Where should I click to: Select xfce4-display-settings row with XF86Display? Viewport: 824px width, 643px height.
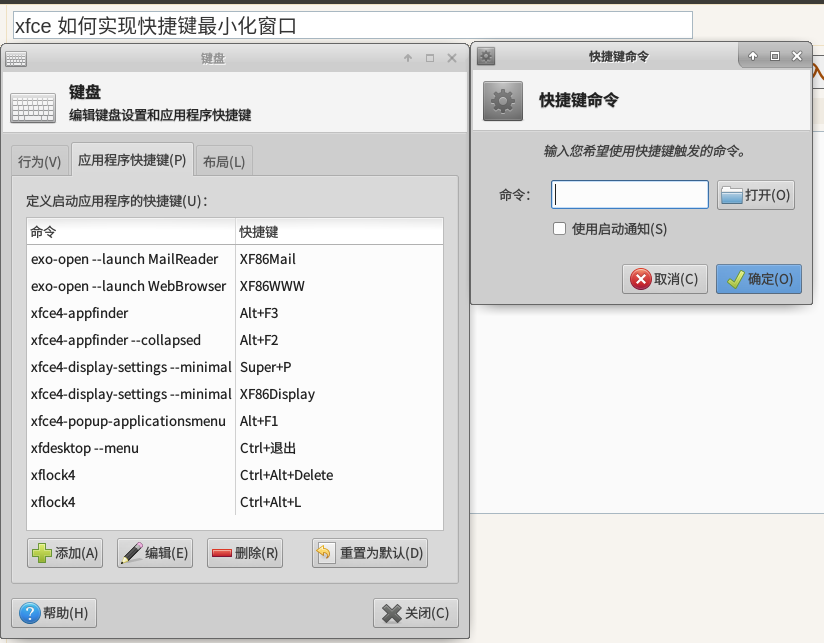[235, 395]
